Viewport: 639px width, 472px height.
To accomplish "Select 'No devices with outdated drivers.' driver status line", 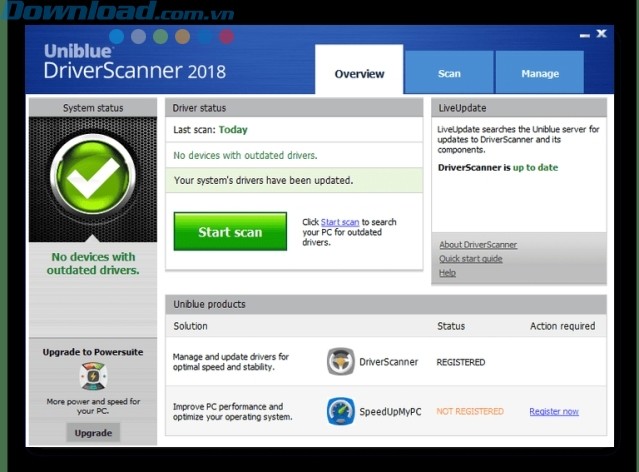I will [245, 155].
